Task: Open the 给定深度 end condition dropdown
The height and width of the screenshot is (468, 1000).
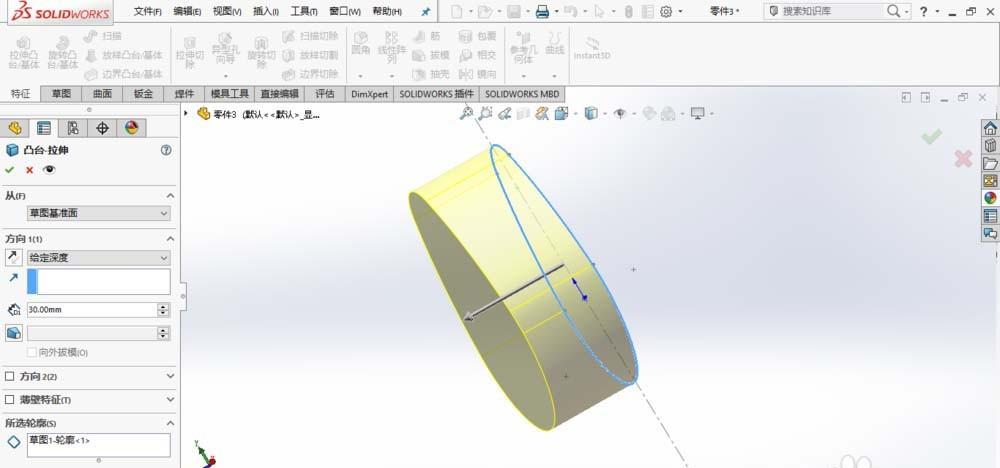Action: click(99, 258)
